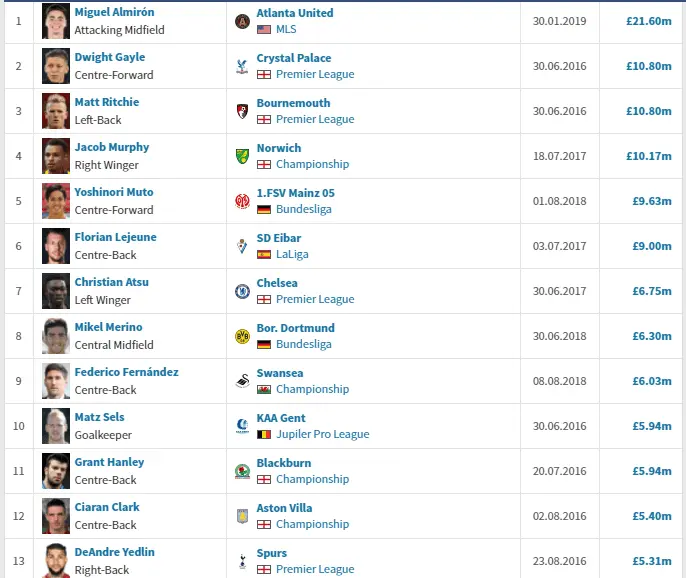Image resolution: width=686 pixels, height=578 pixels.
Task: Click the Bournemouth club crest icon
Action: click(242, 111)
